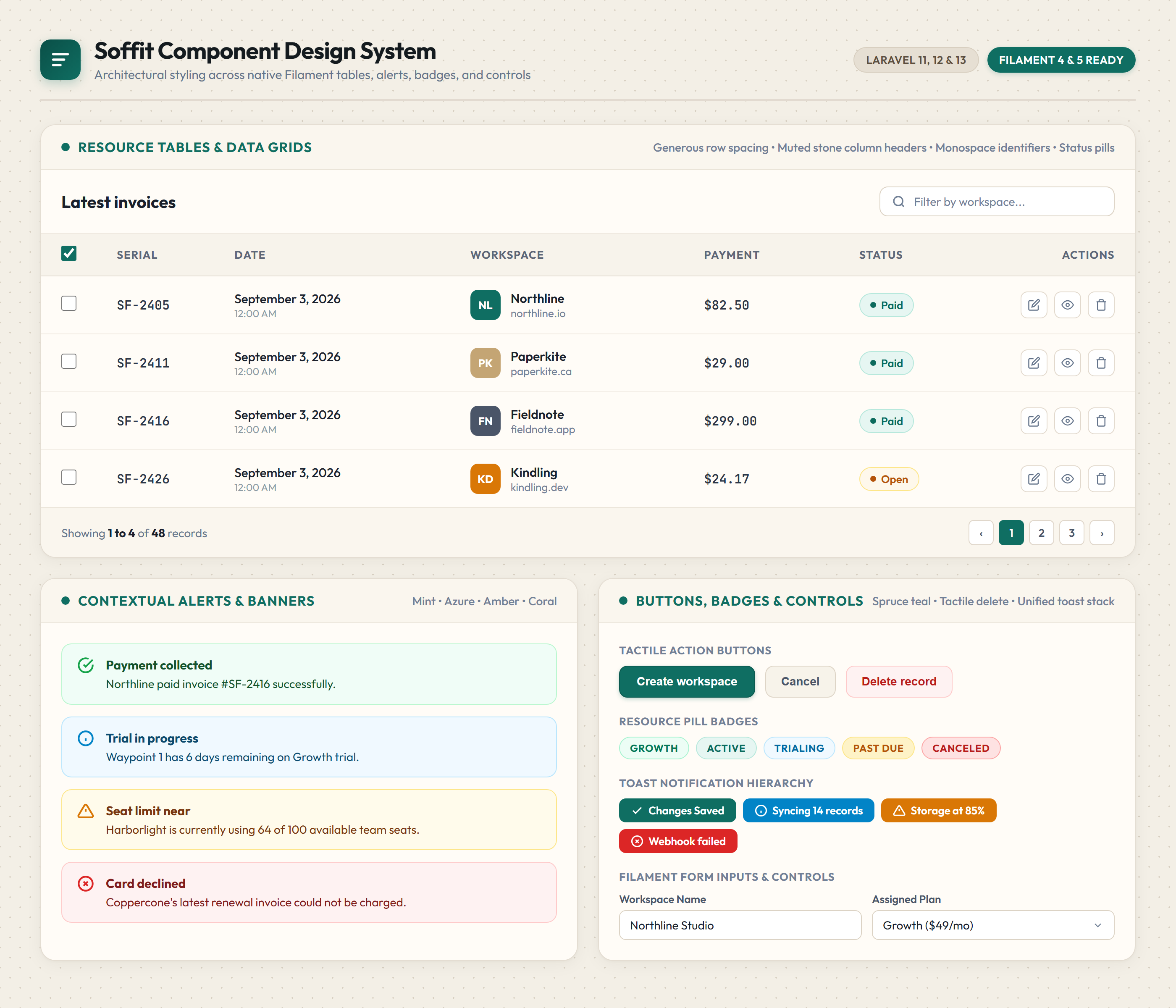The height and width of the screenshot is (1008, 1176).
Task: Edit invoice SF-2405
Action: click(1034, 305)
